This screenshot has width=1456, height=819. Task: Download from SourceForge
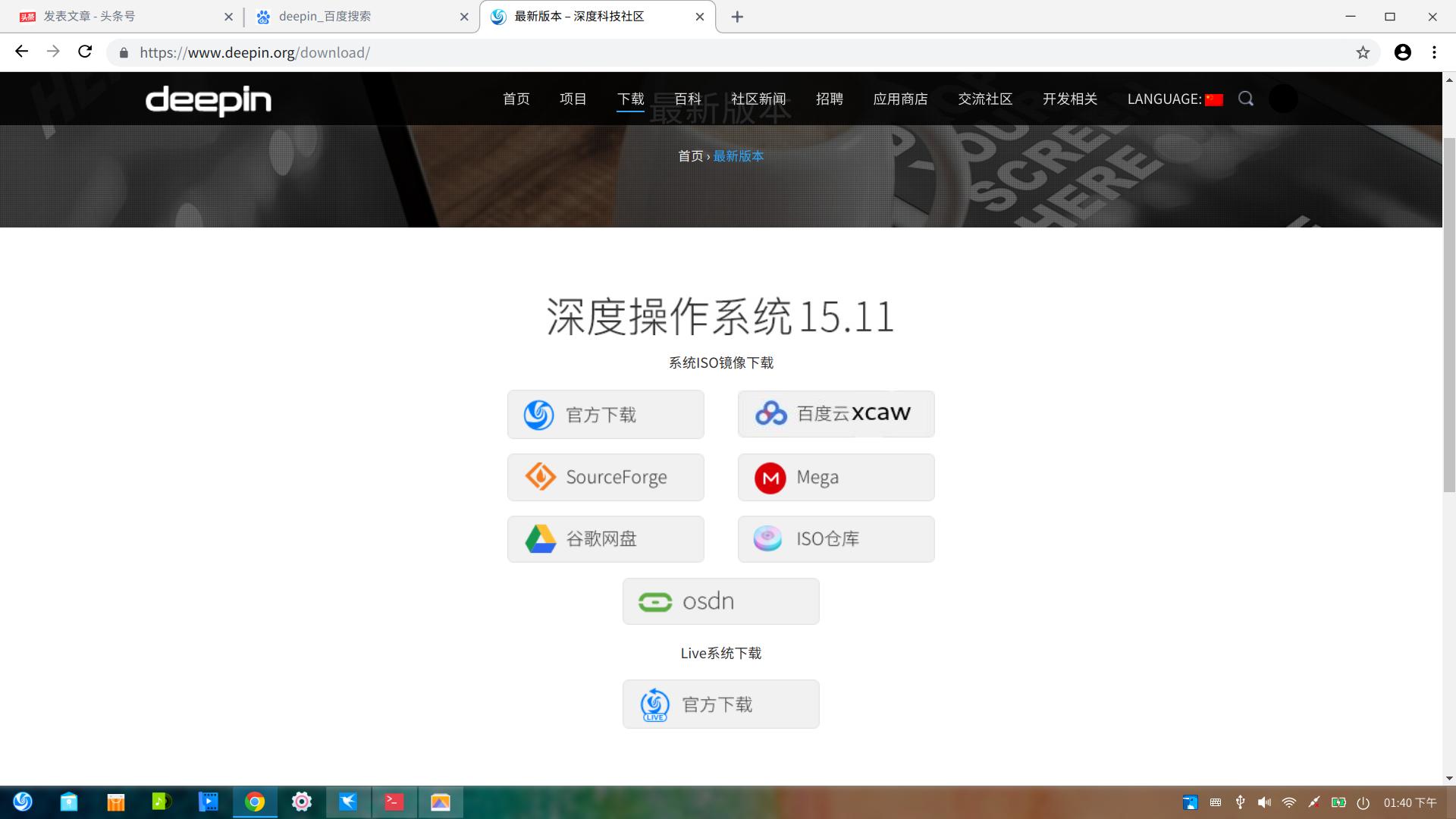point(606,477)
